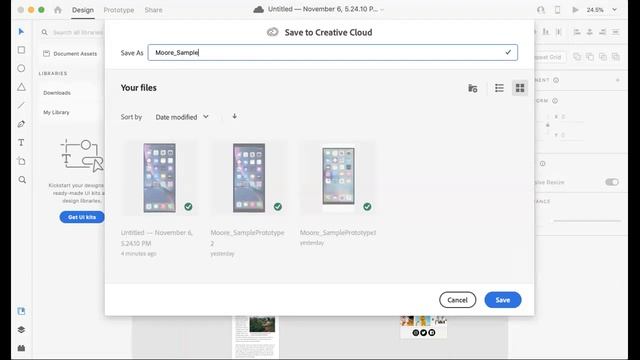This screenshot has height=360, width=640.
Task: Go to the Home screen icon
Action: 58,10
